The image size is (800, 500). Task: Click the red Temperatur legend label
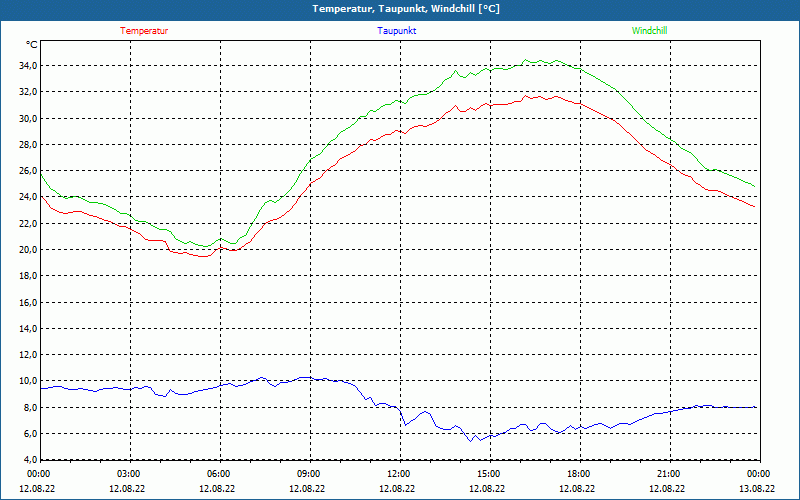[x=144, y=31]
